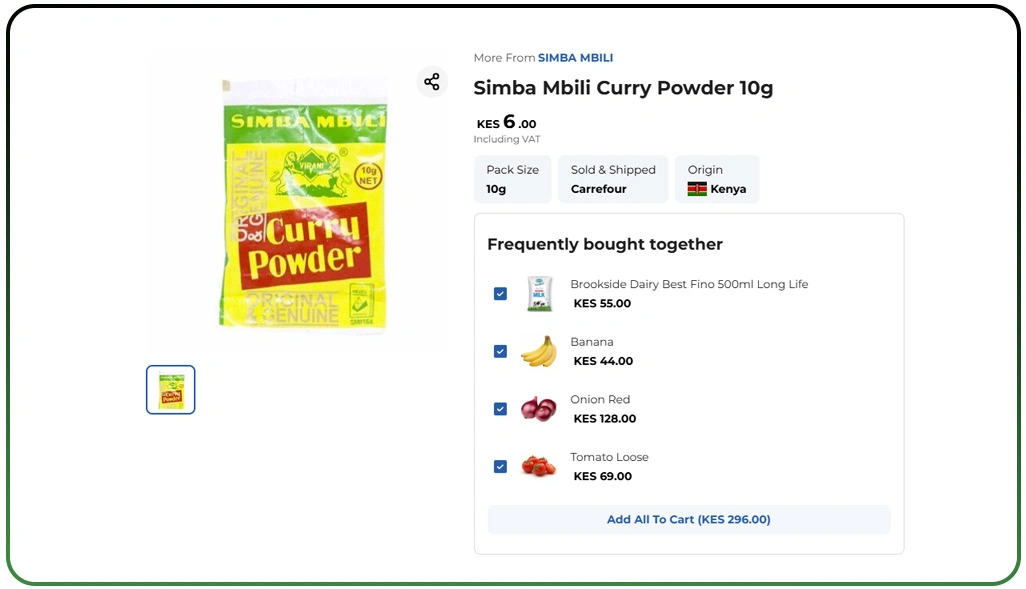Click the Brookside milk product icon

[539, 294]
